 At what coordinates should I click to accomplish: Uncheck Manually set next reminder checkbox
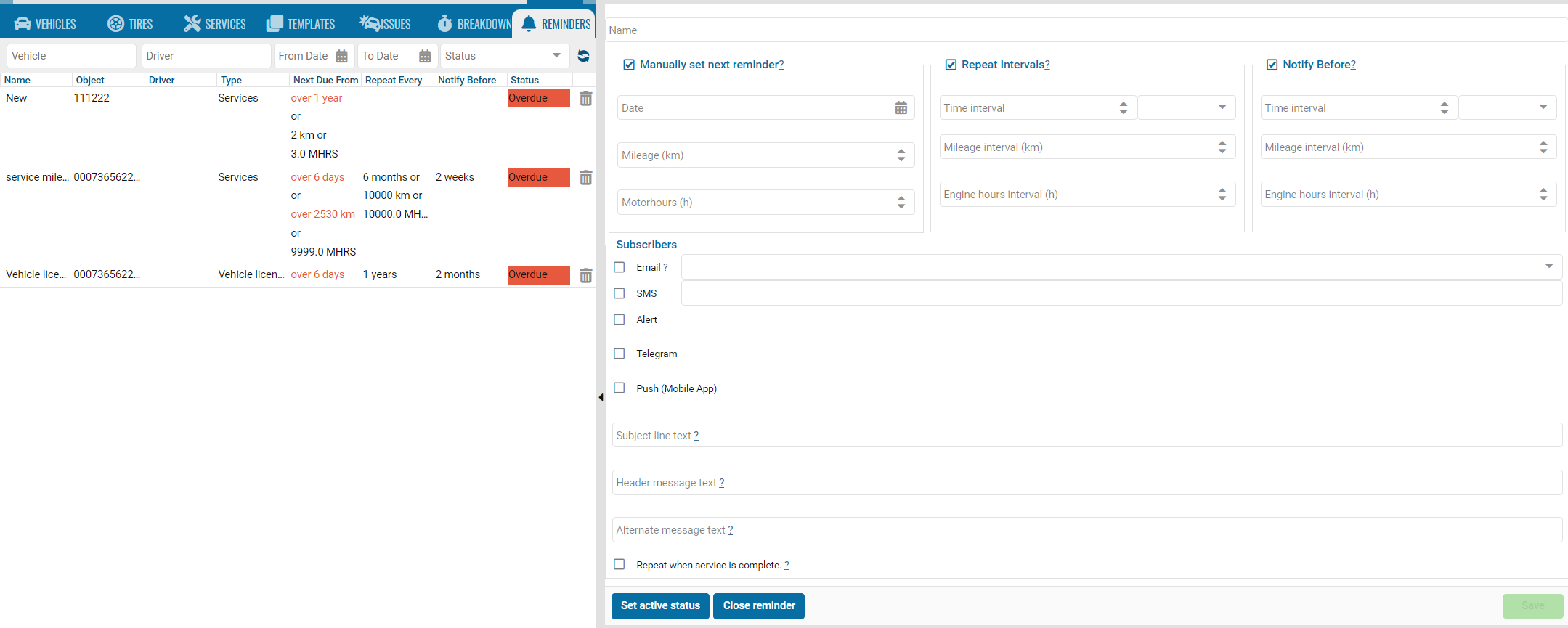point(629,65)
